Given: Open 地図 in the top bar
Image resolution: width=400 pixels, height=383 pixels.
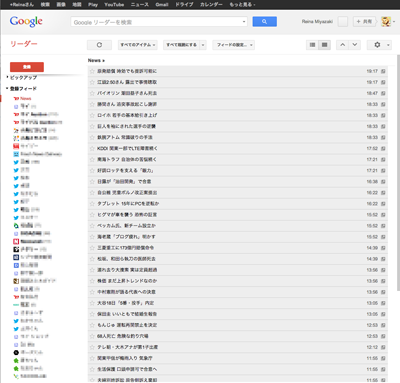Looking at the screenshot, I should [x=77, y=5].
